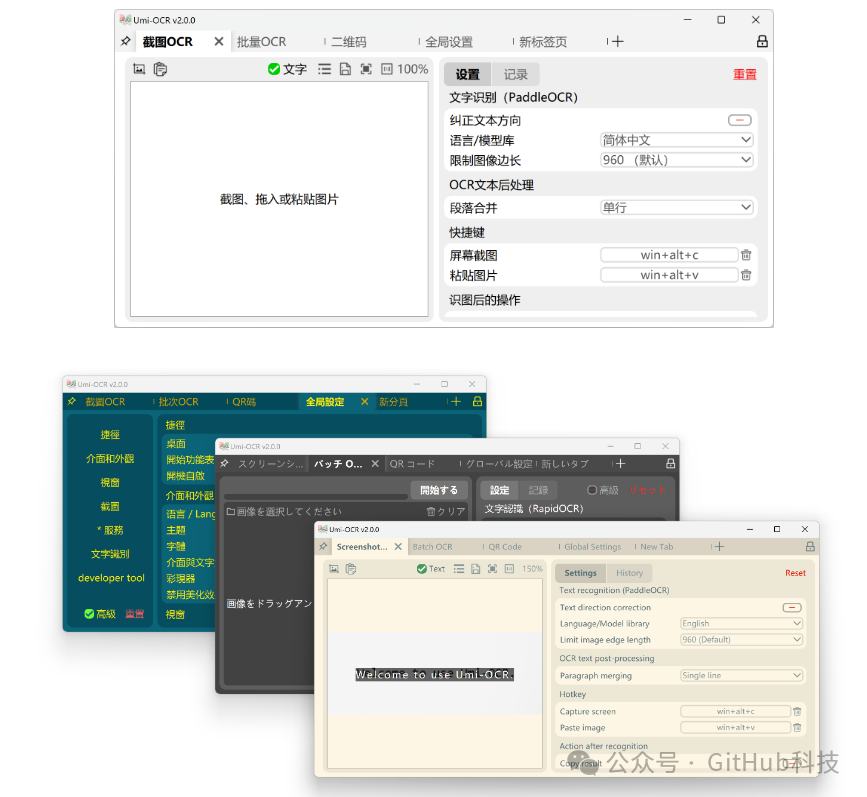This screenshot has width=867, height=797.
Task: Add a new tab in the English window
Action: click(x=719, y=546)
